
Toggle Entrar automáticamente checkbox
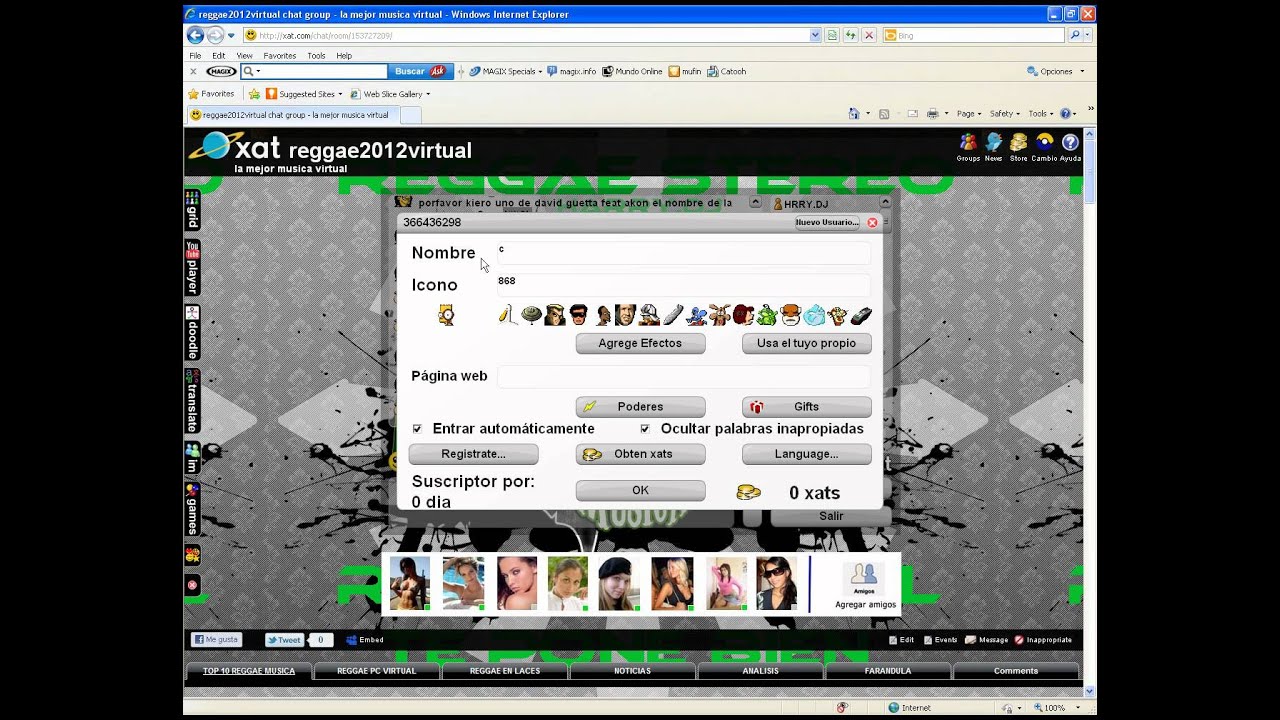pyautogui.click(x=417, y=429)
